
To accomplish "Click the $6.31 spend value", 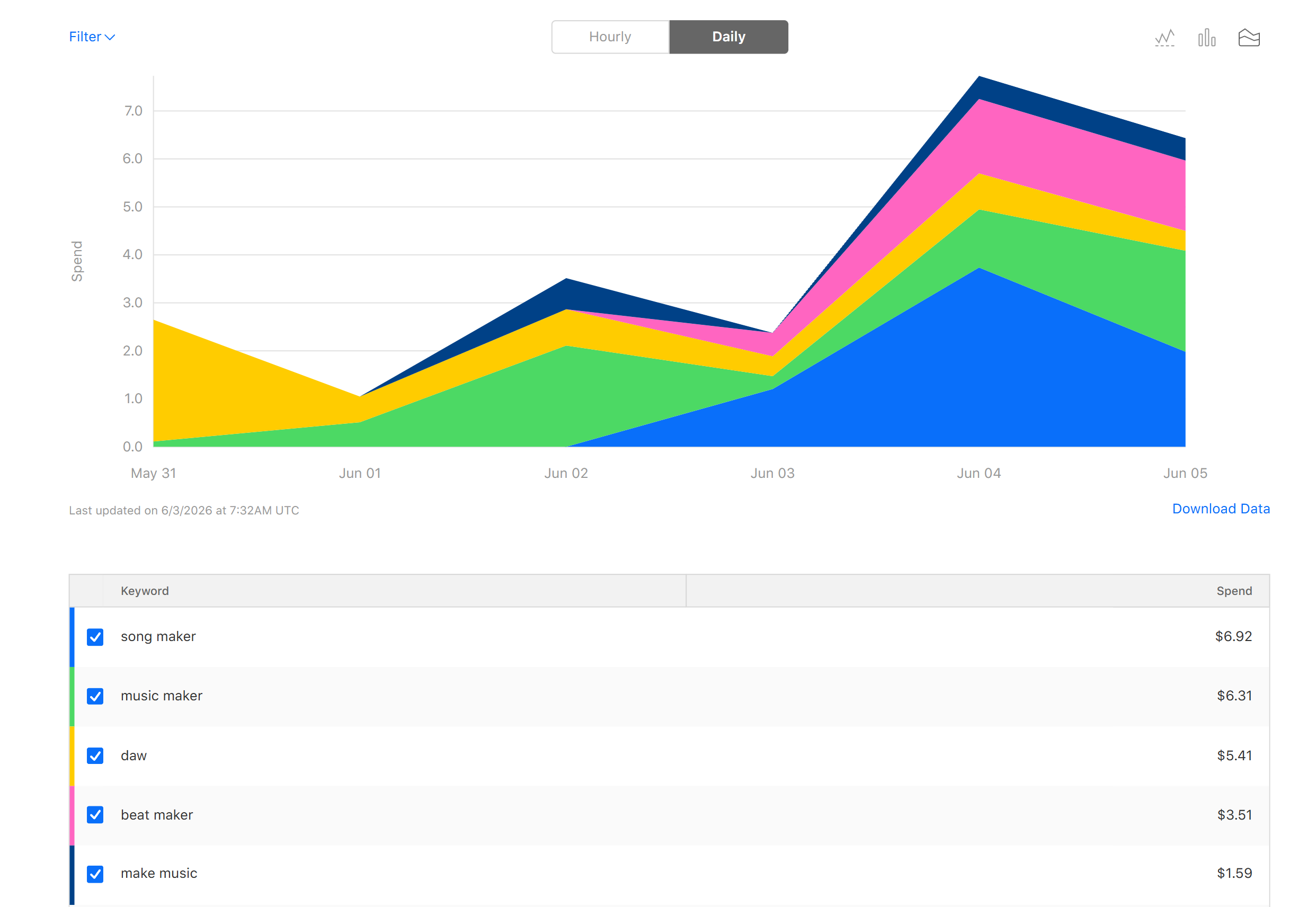I will coord(1234,696).
